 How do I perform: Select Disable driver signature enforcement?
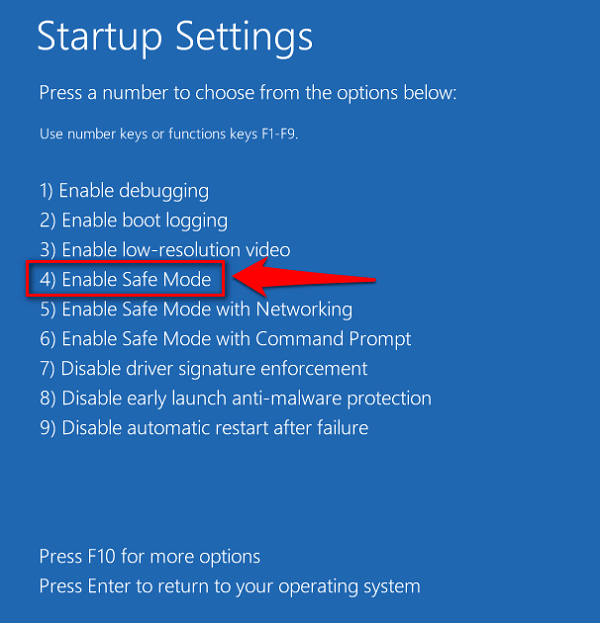point(204,369)
